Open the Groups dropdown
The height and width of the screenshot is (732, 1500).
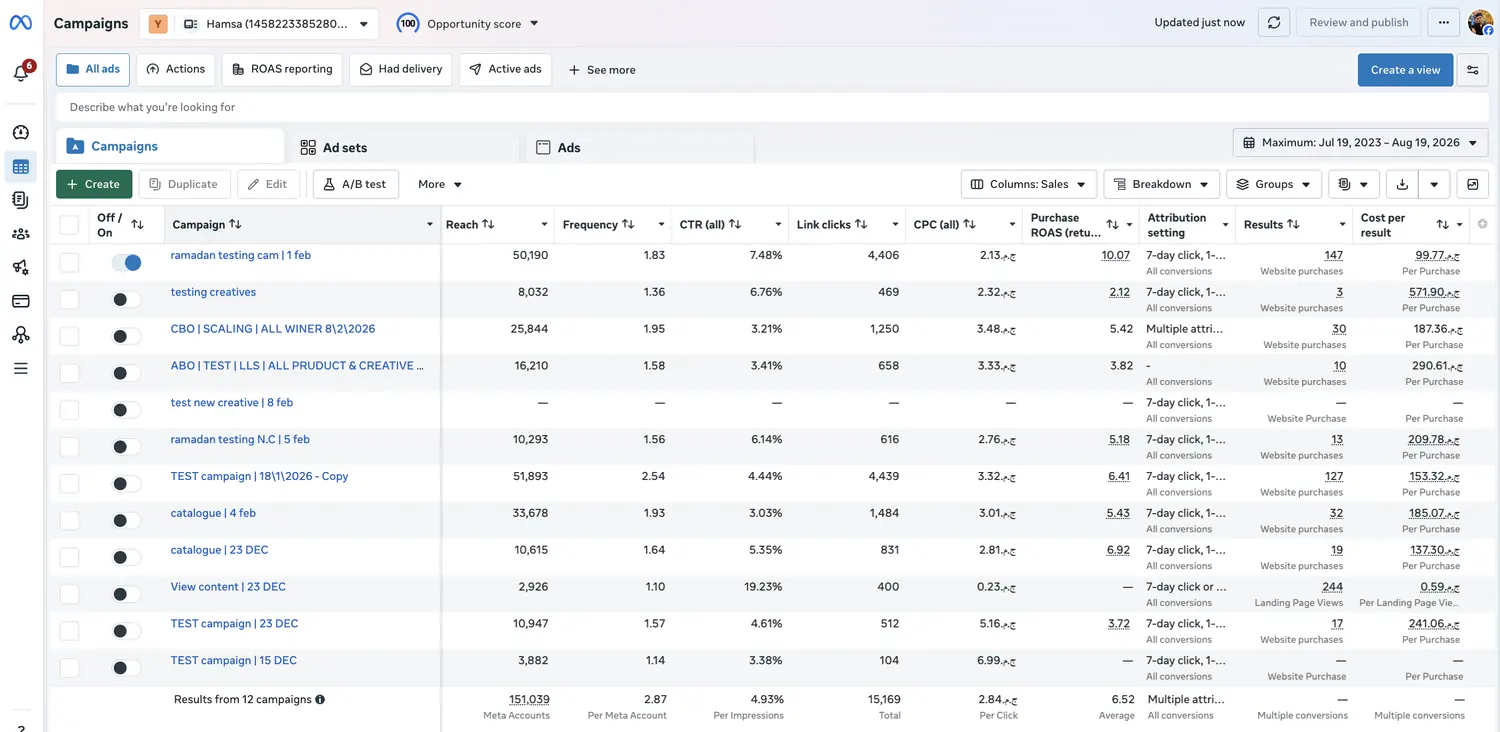(x=1274, y=184)
